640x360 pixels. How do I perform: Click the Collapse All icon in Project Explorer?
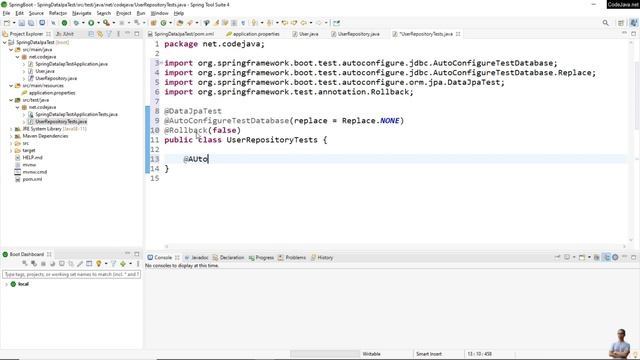click(91, 34)
